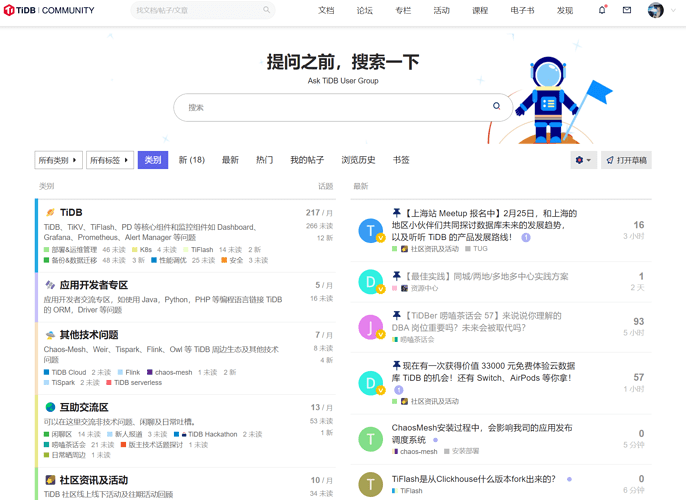The image size is (686, 500).
Task: Open 文档 in the top navigation
Action: point(326,10)
